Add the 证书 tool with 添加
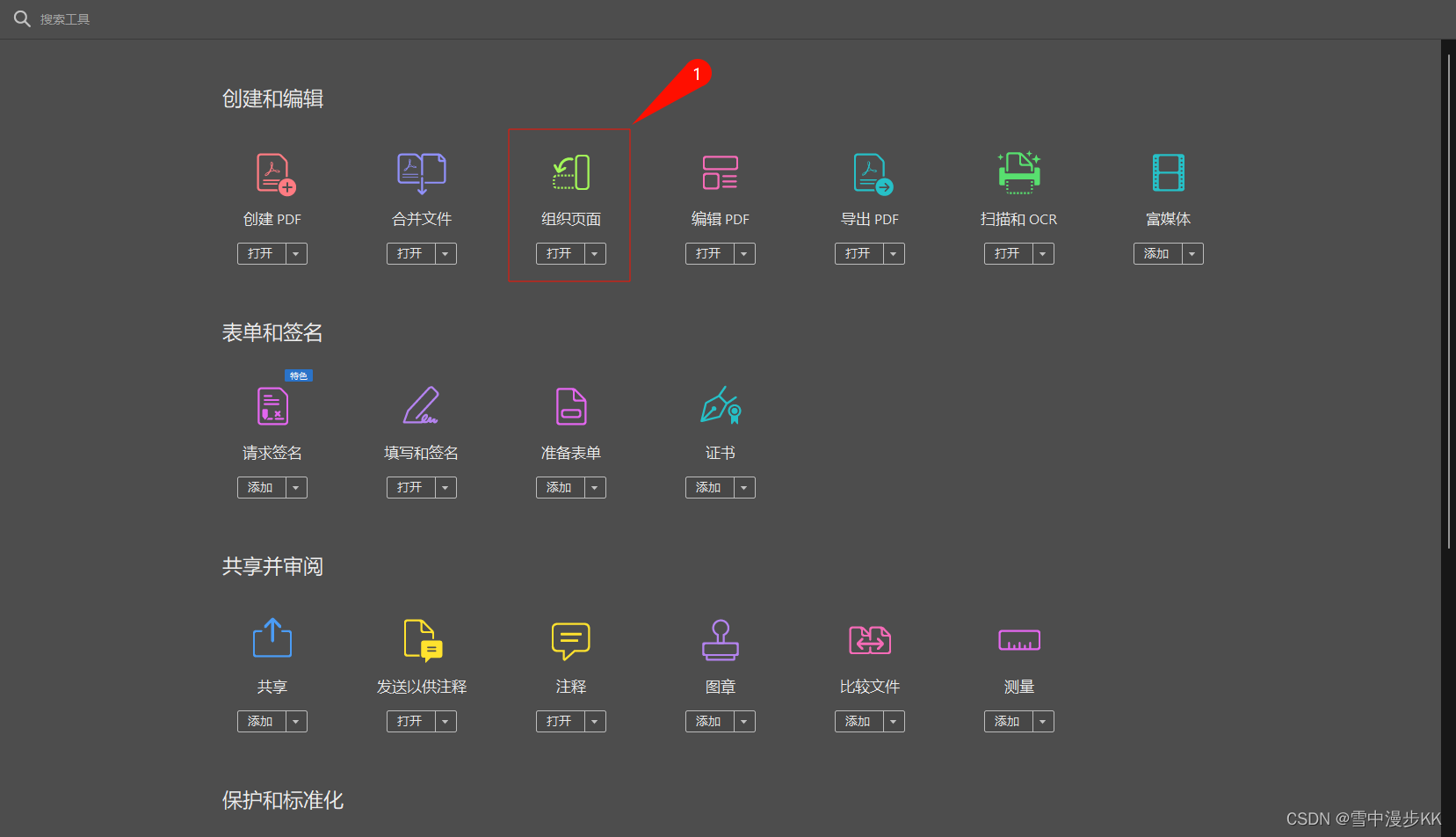Image resolution: width=1456 pixels, height=837 pixels. [709, 487]
